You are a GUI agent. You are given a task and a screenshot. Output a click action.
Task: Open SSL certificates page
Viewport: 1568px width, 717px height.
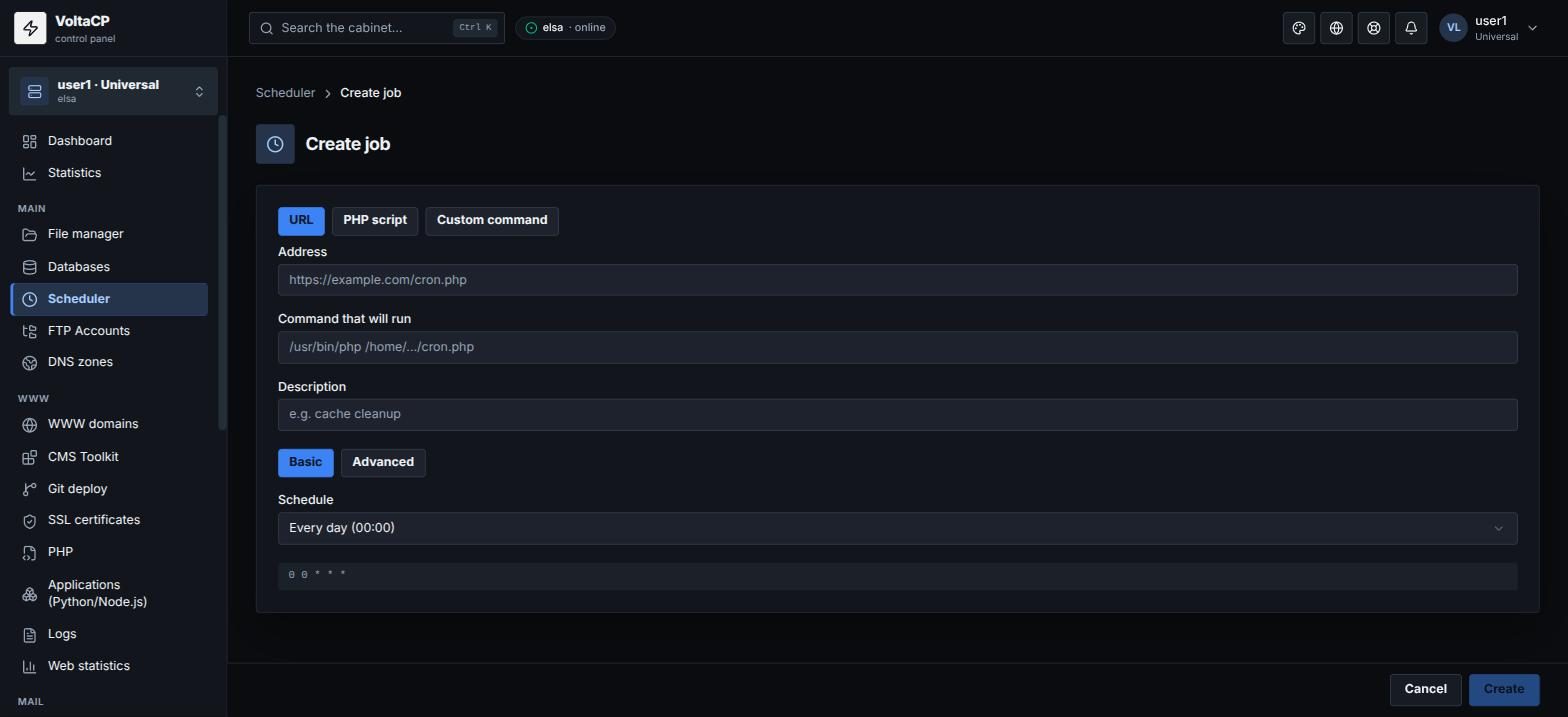click(109, 520)
